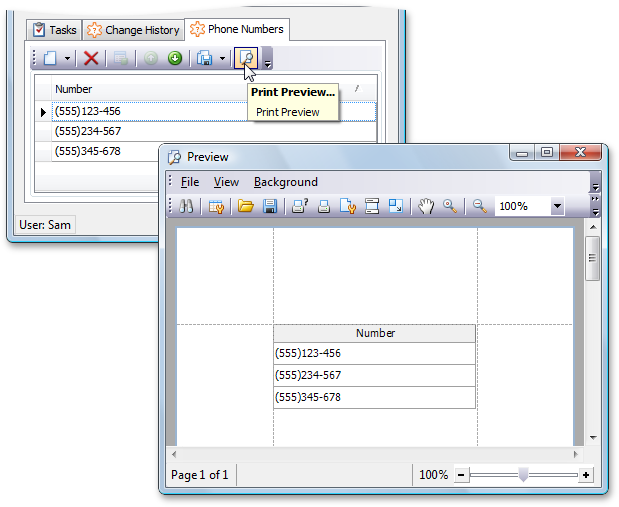Select the Magnifier tool icon
Image resolution: width=619 pixels, height=507 pixels.
pyautogui.click(x=450, y=206)
